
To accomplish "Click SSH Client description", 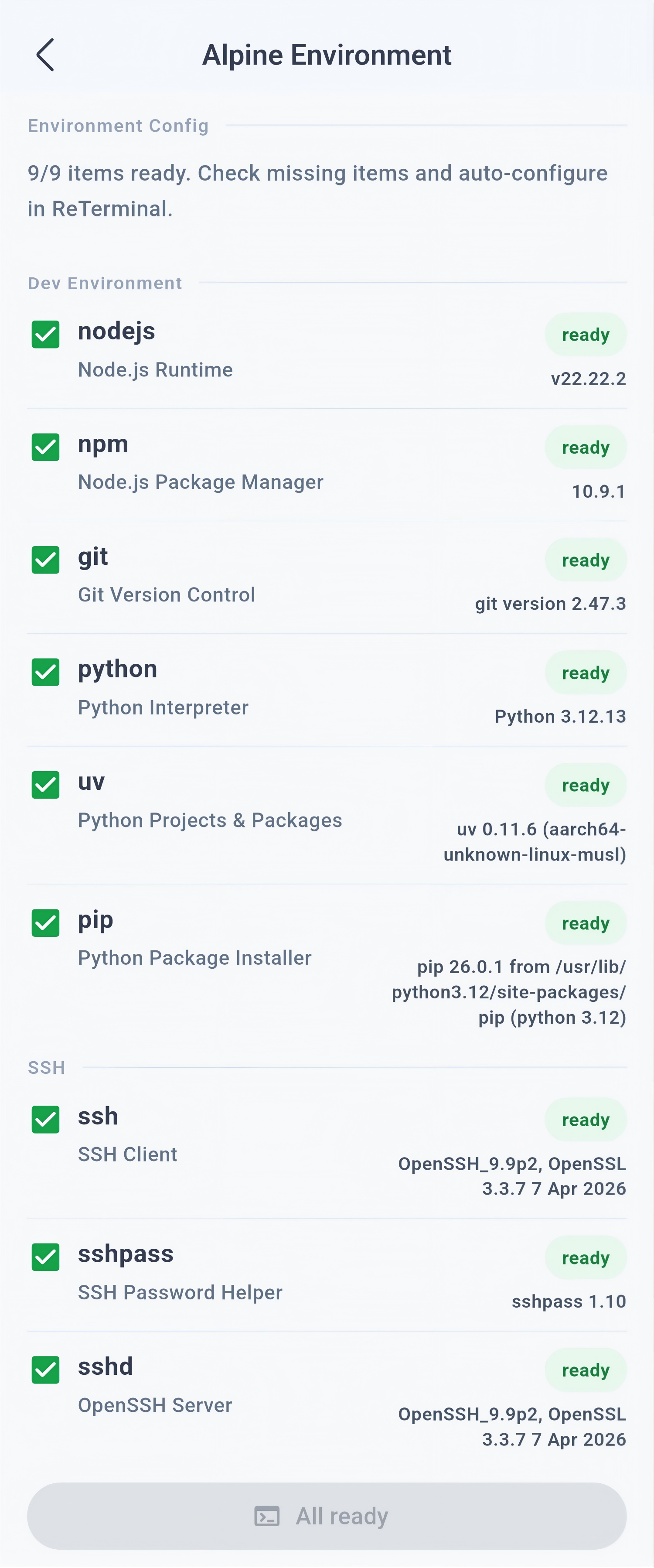I will click(x=127, y=1155).
